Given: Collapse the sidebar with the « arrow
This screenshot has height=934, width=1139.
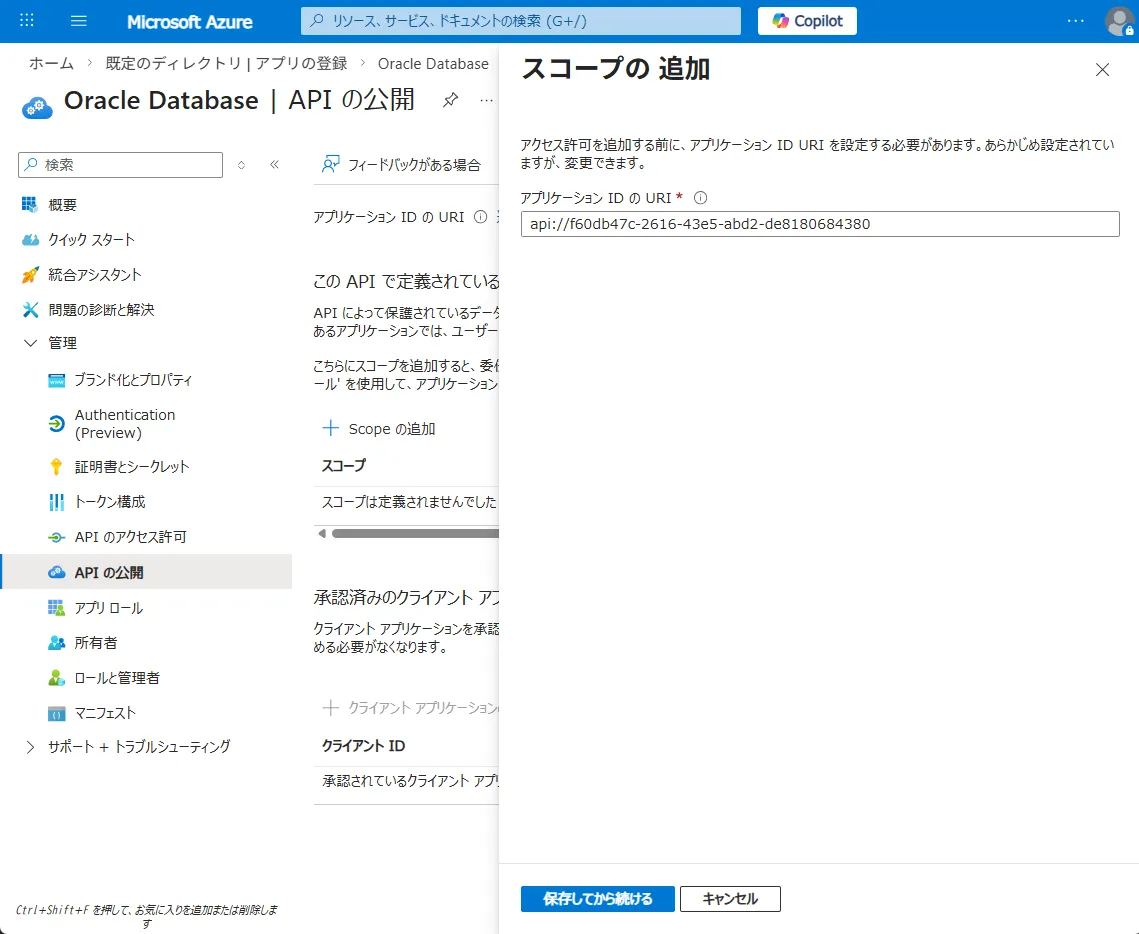Looking at the screenshot, I should point(274,165).
